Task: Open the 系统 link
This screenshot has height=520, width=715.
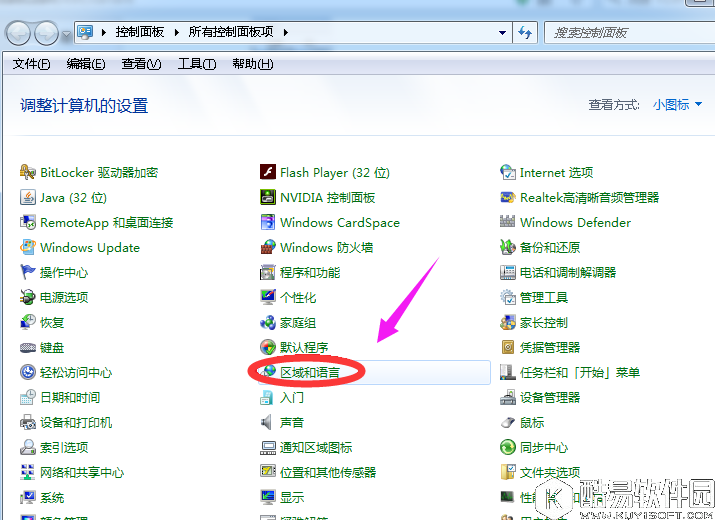Action: click(52, 497)
